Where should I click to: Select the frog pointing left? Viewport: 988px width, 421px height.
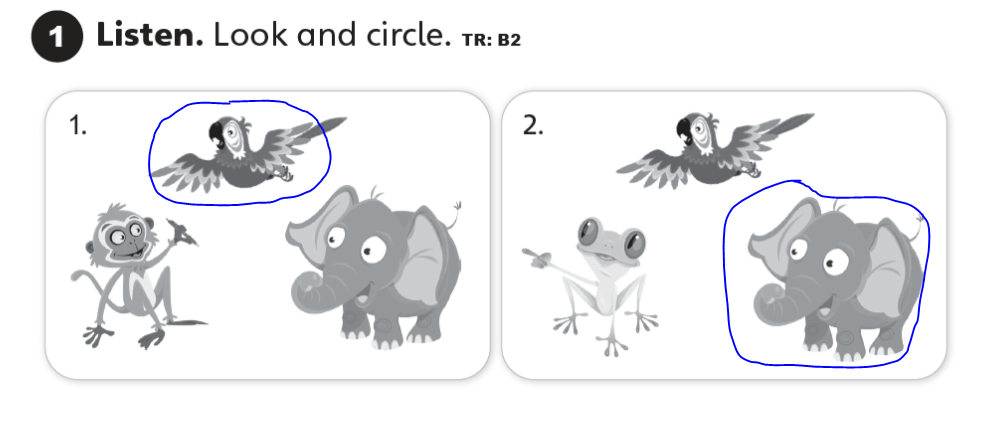click(590, 285)
